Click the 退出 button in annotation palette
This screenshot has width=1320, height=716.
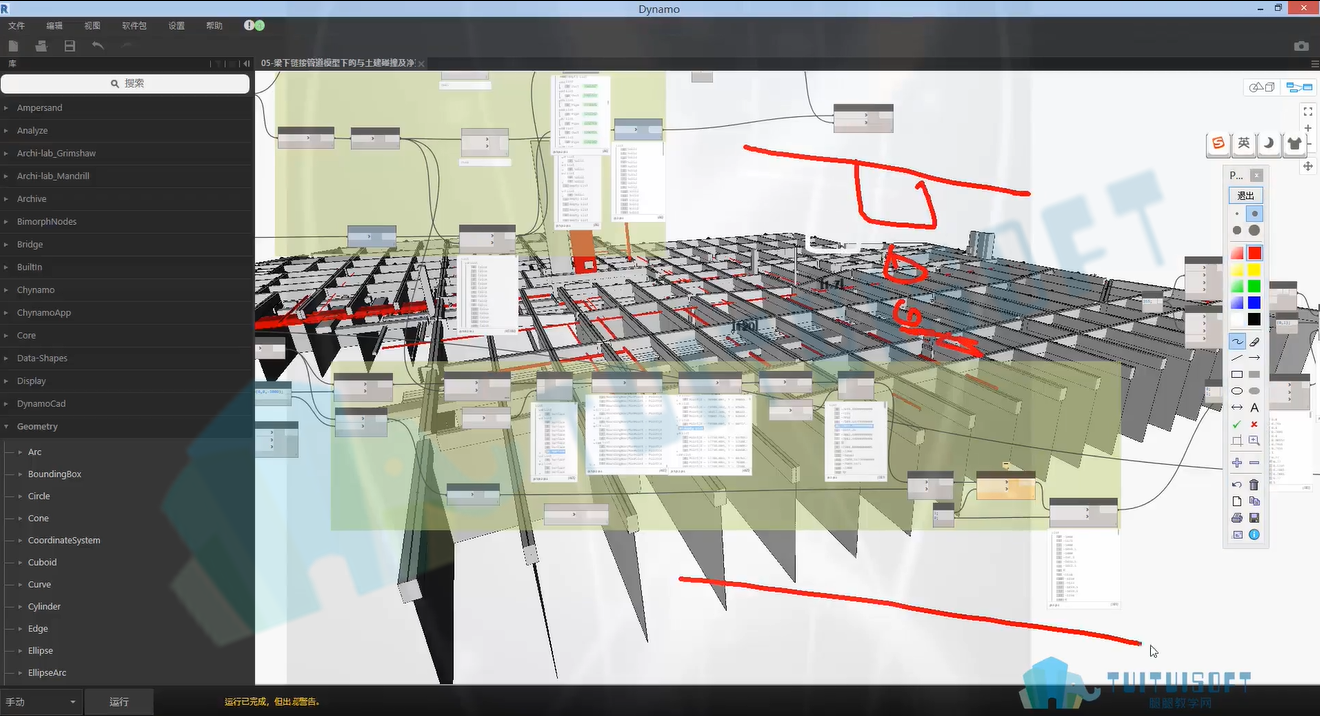click(x=1245, y=196)
